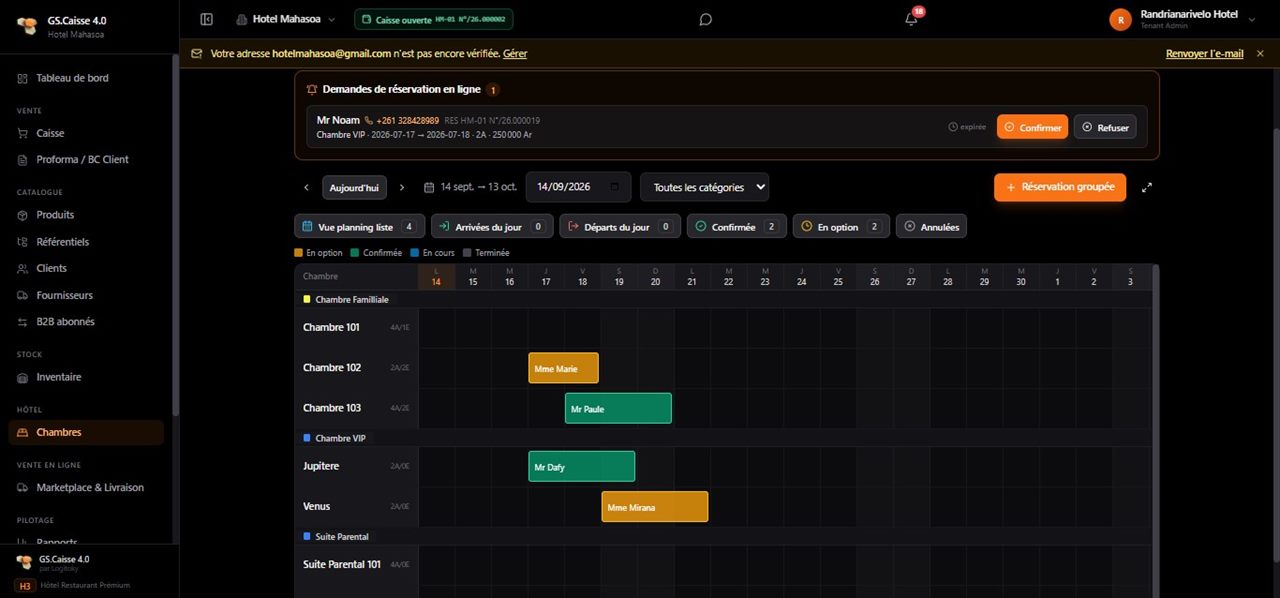Go to previous planning period arrow
Image resolution: width=1280 pixels, height=598 pixels.
(x=307, y=187)
